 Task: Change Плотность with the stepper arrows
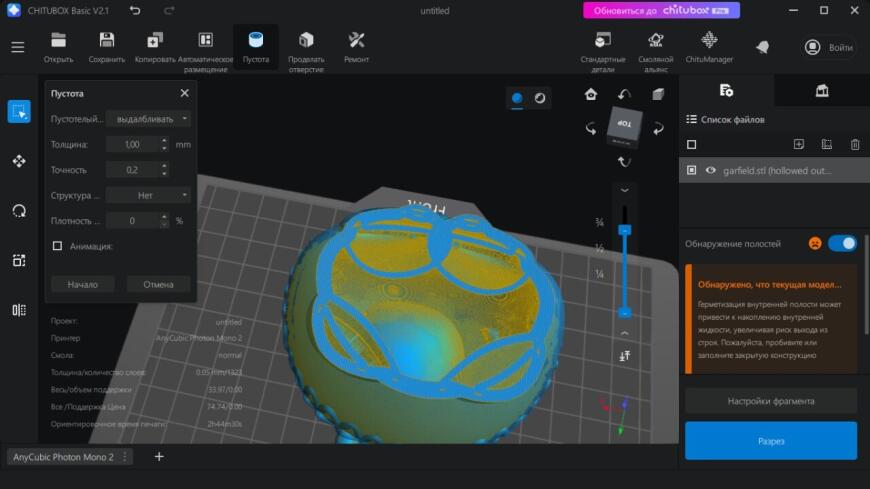(x=164, y=220)
